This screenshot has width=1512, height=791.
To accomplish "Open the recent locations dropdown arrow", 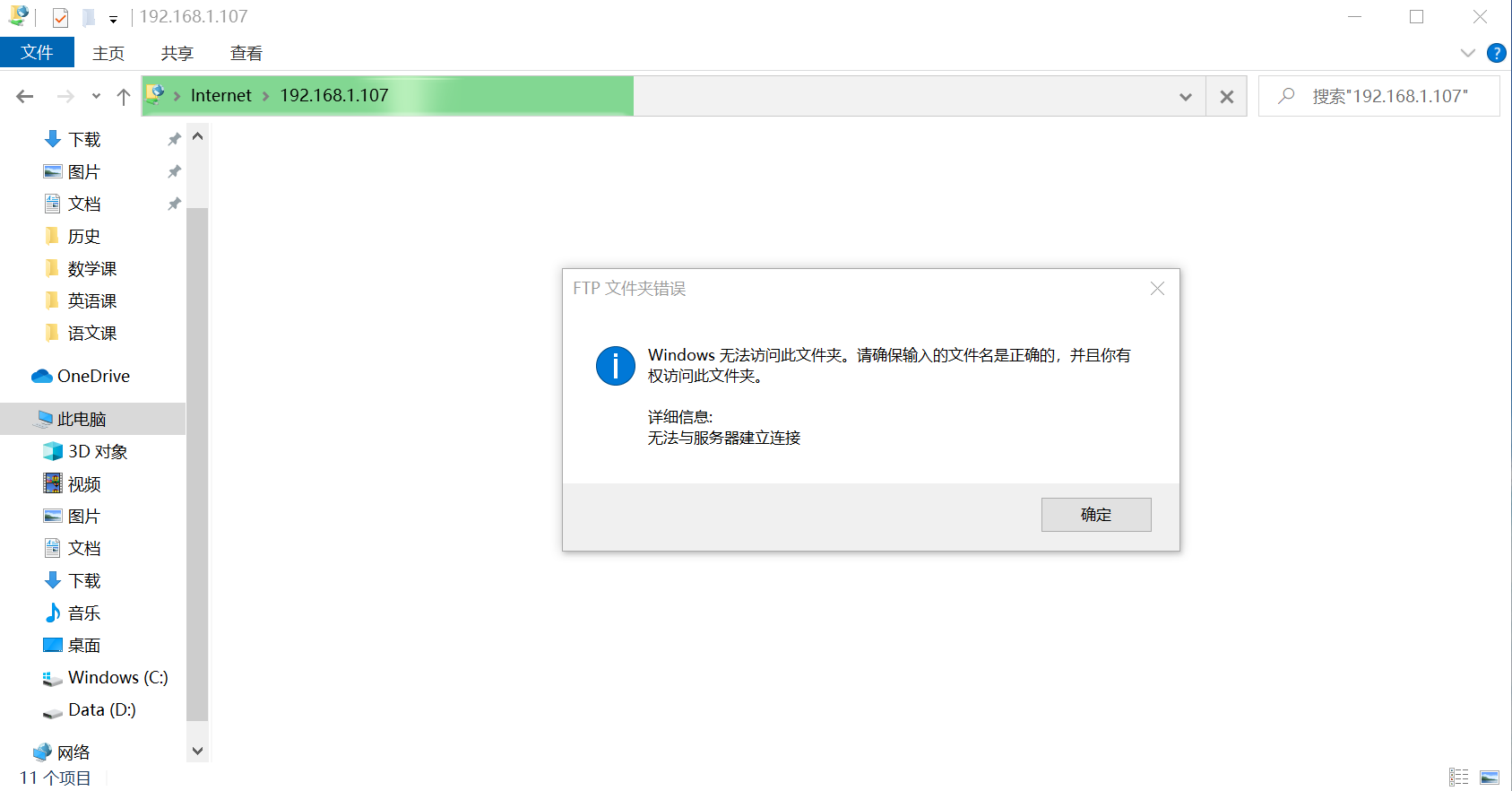I will pyautogui.click(x=96, y=96).
